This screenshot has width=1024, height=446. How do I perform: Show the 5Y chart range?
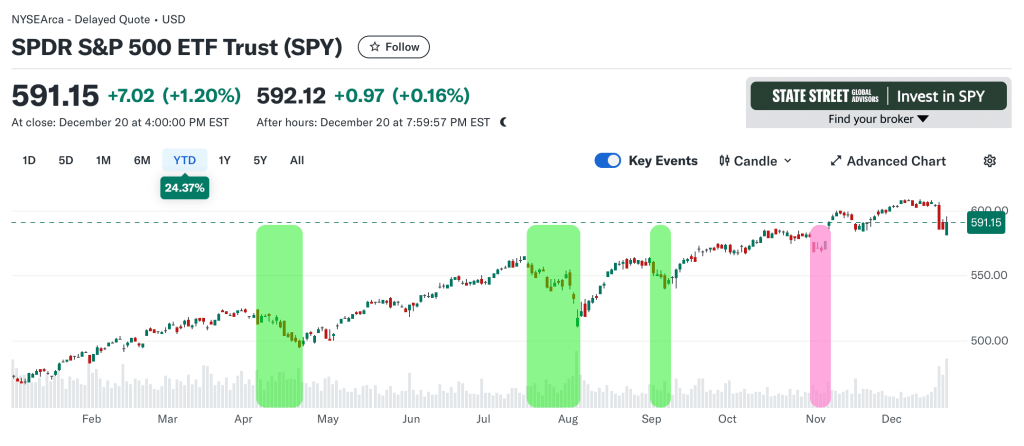pos(260,160)
